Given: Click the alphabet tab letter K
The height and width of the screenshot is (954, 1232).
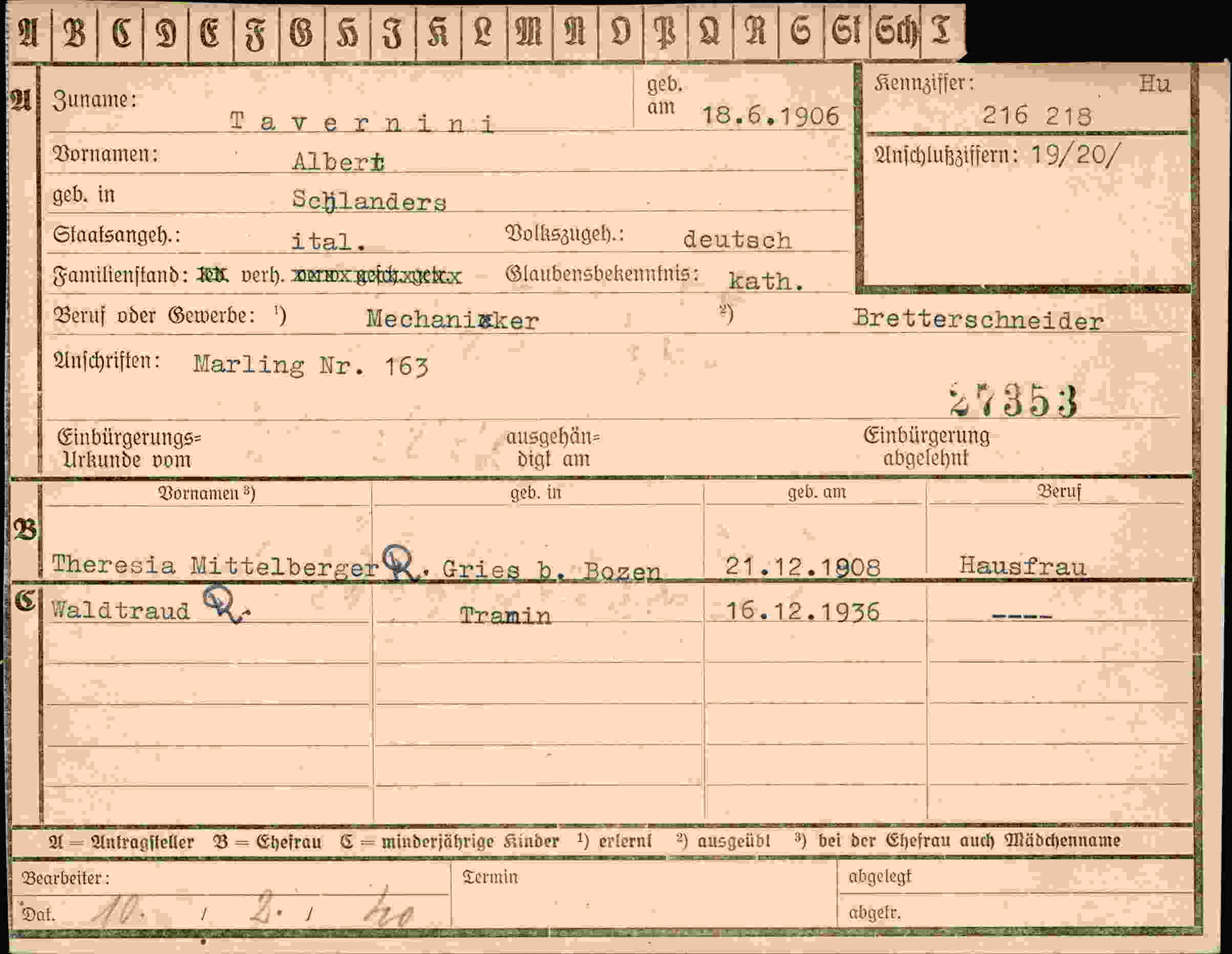Looking at the screenshot, I should pyautogui.click(x=438, y=33).
